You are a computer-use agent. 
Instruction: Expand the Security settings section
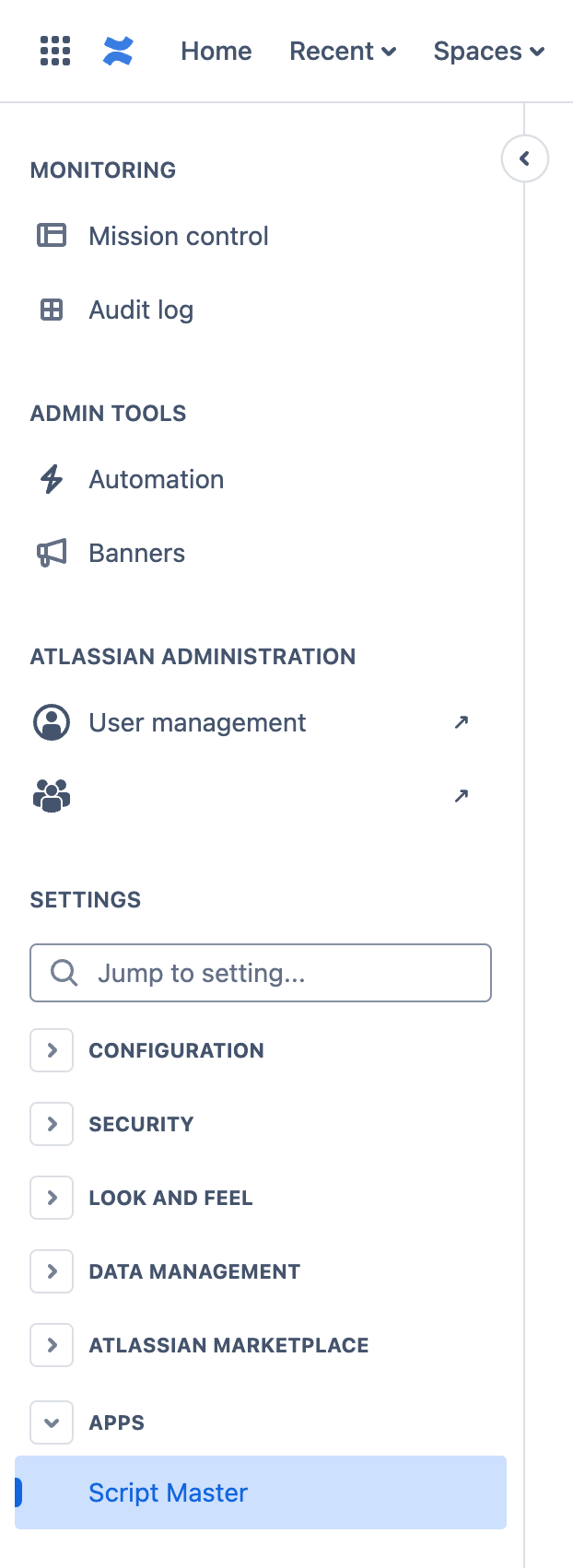[x=52, y=1124]
